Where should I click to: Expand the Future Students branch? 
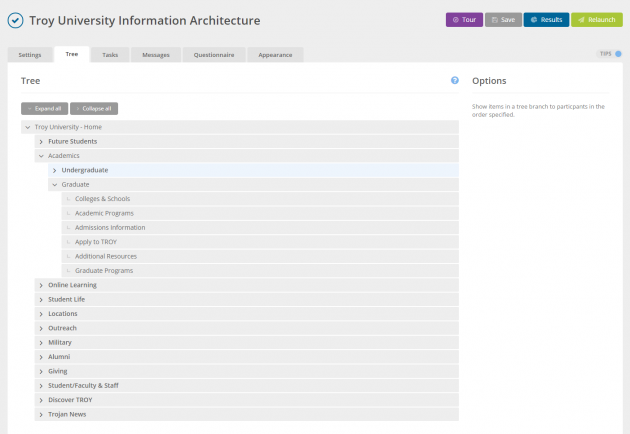point(41,142)
